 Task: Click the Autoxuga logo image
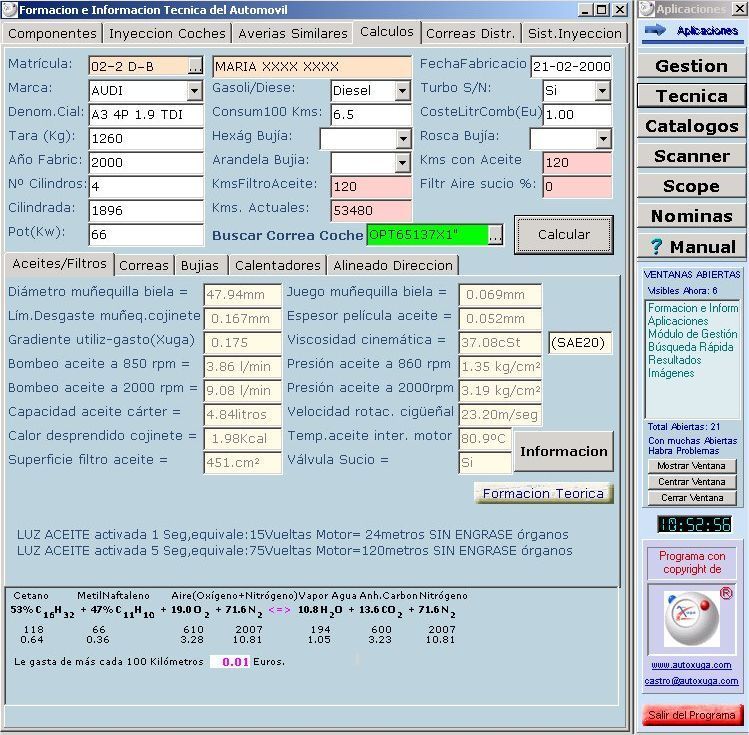pyautogui.click(x=691, y=619)
